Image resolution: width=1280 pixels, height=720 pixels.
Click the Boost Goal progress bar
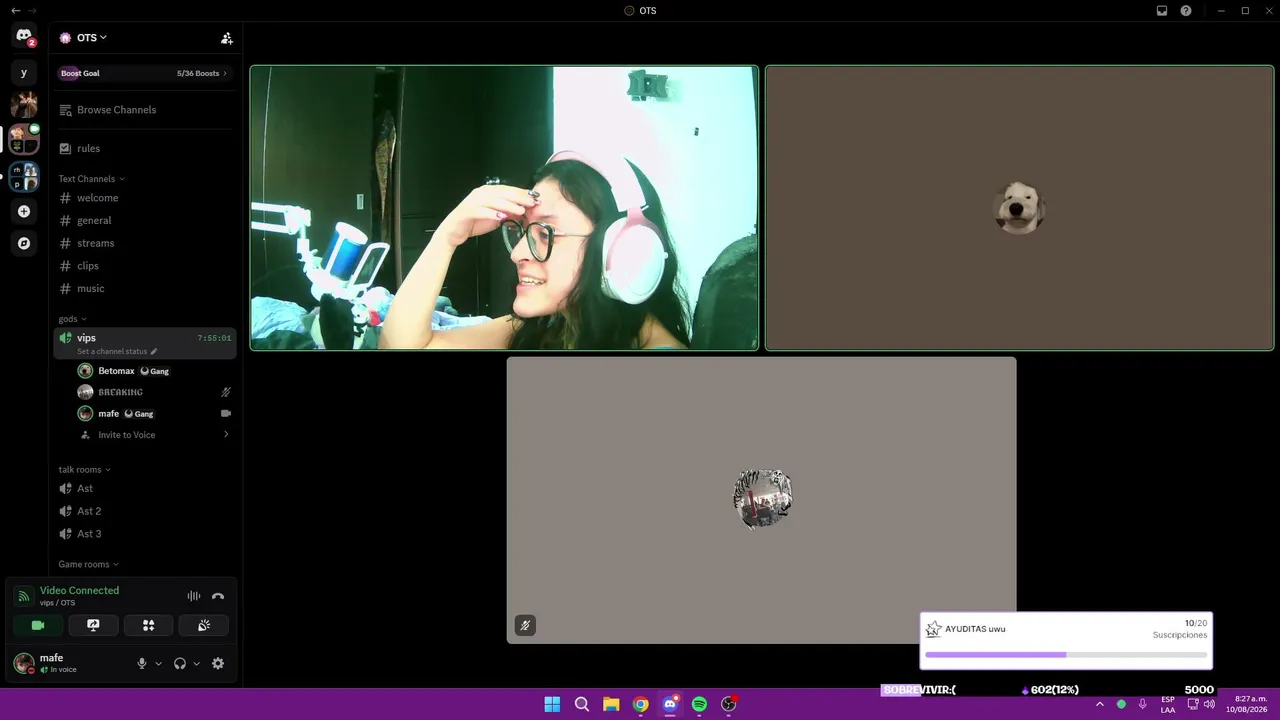pyautogui.click(x=145, y=73)
